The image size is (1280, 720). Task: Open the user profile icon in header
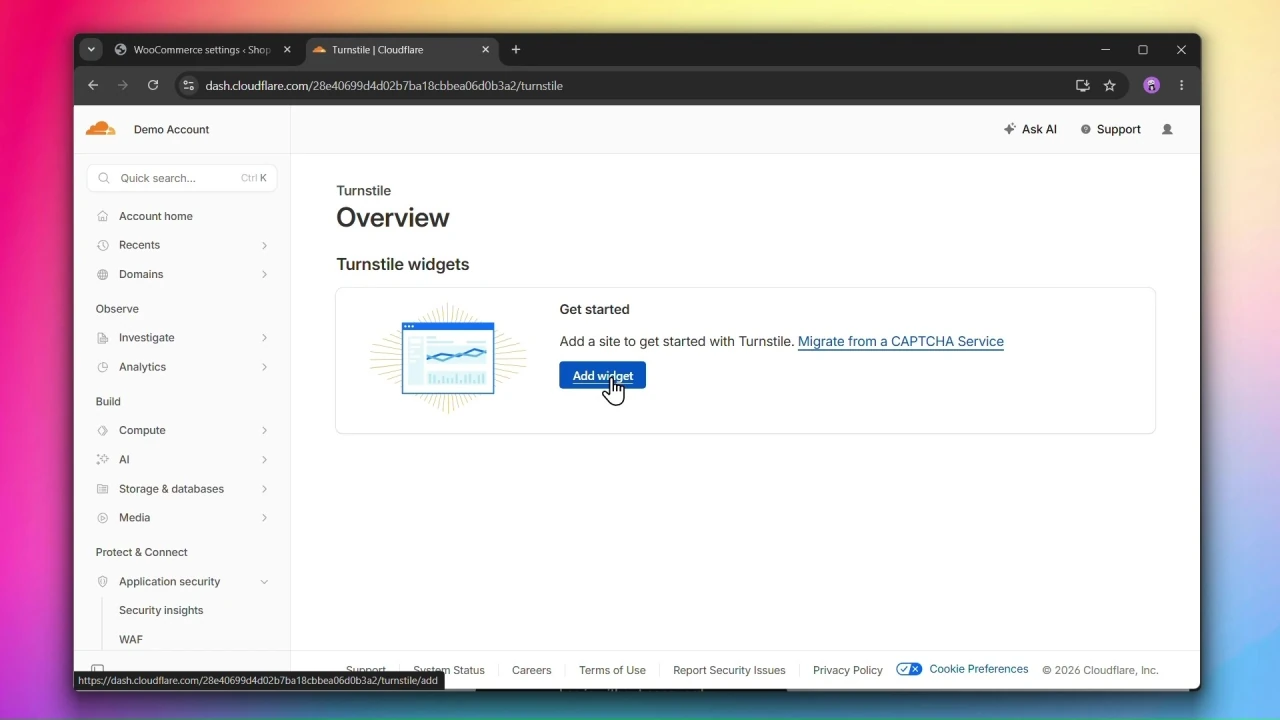click(1167, 129)
